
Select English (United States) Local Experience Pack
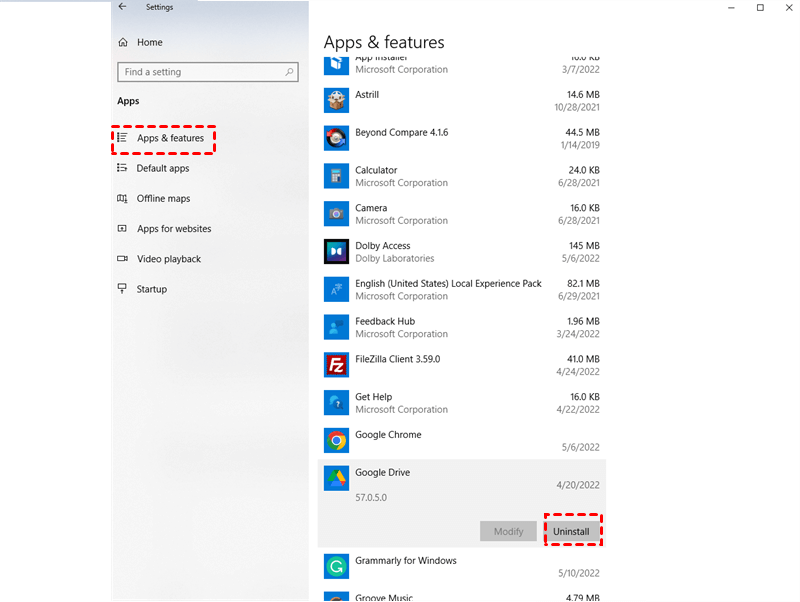pos(448,284)
